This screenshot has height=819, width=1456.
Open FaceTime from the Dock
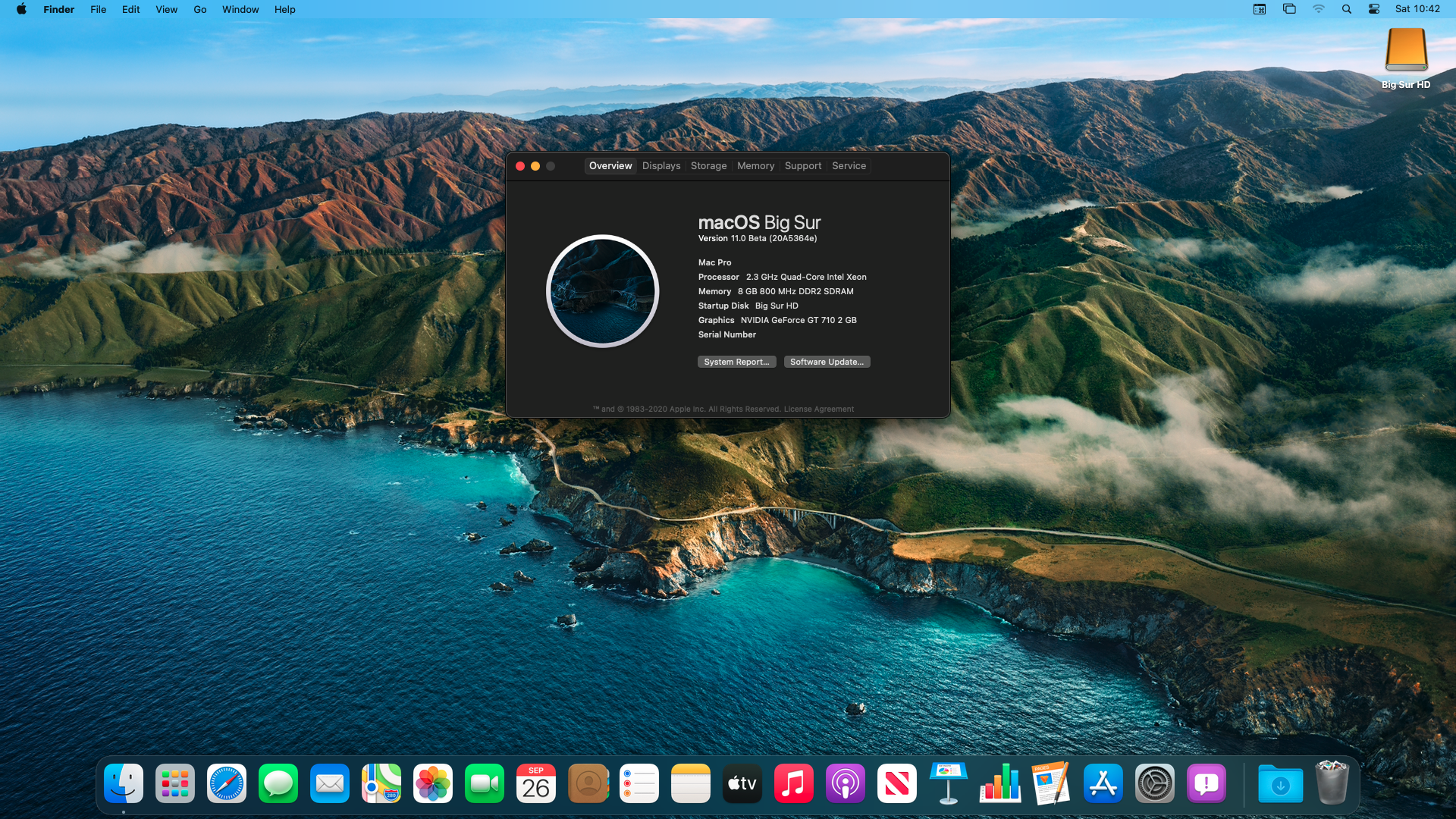pyautogui.click(x=485, y=783)
